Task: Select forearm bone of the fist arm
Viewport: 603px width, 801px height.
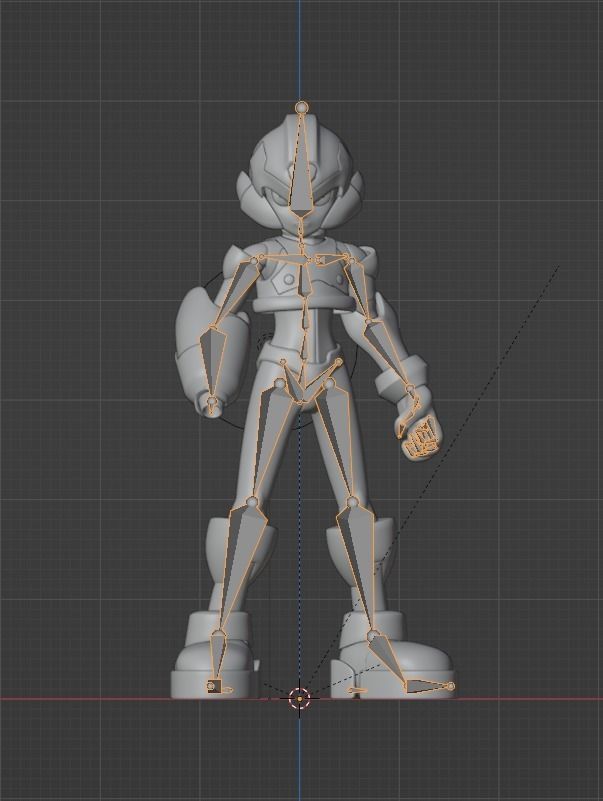Action: pyautogui.click(x=386, y=355)
